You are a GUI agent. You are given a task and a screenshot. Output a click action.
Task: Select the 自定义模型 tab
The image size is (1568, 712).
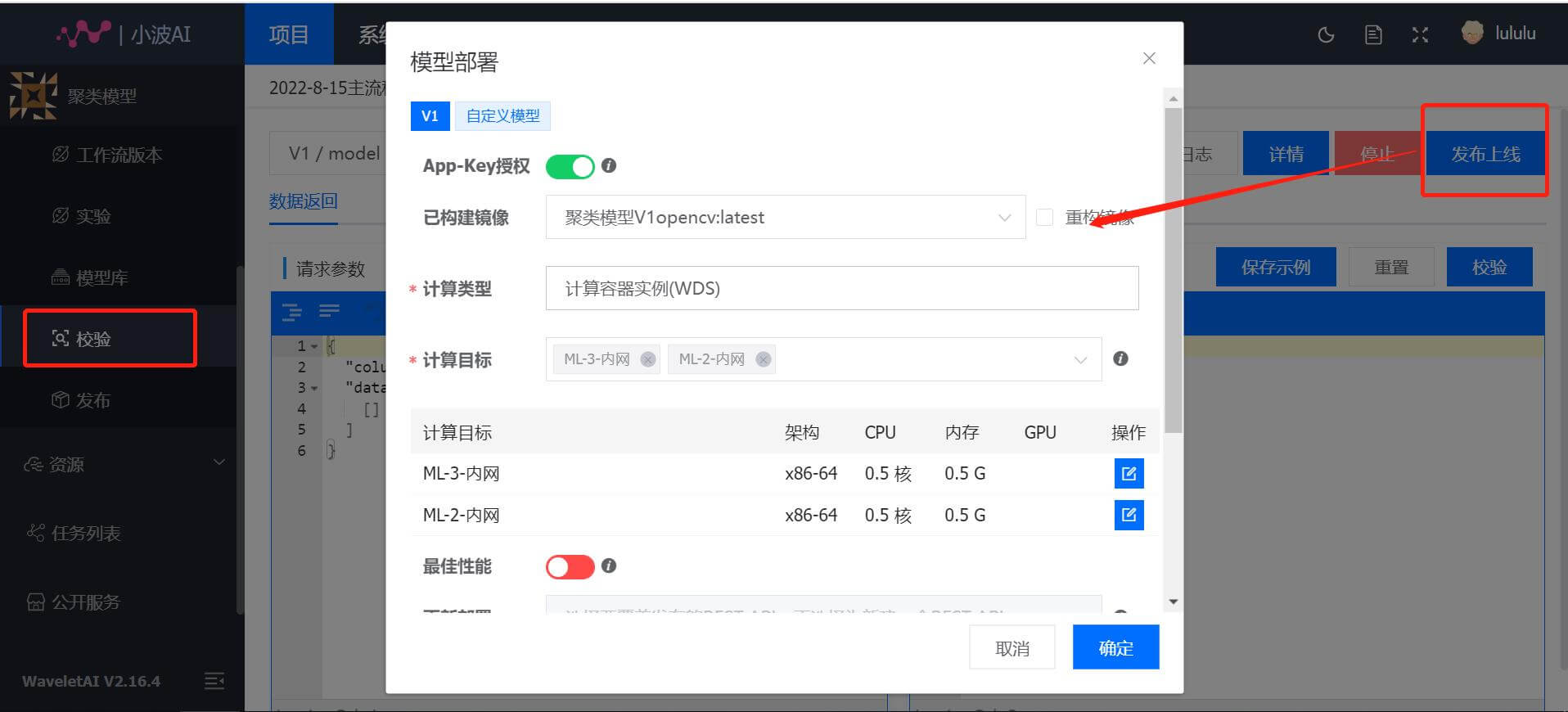coord(502,116)
